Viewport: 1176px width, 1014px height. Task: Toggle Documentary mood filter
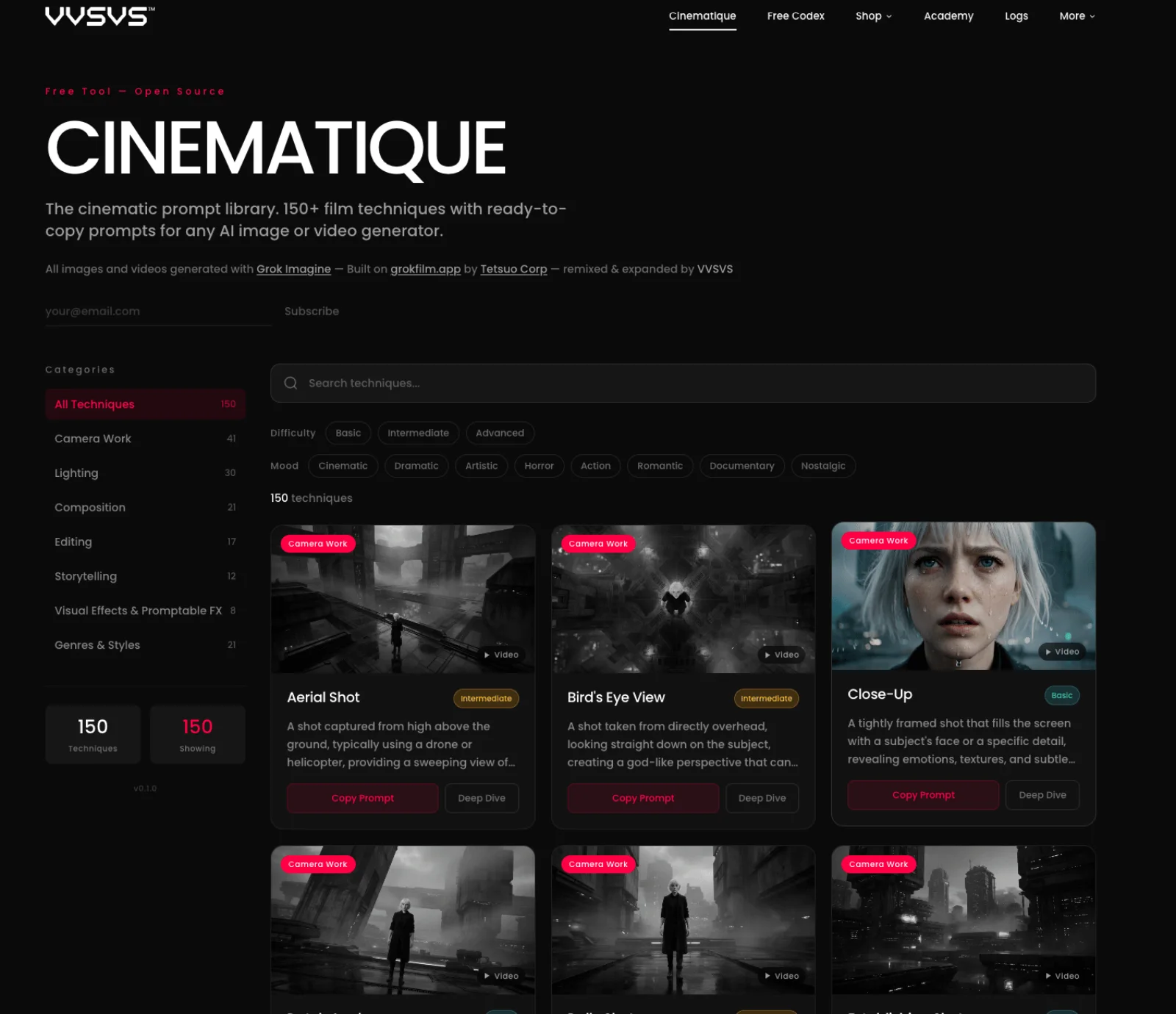click(x=742, y=466)
